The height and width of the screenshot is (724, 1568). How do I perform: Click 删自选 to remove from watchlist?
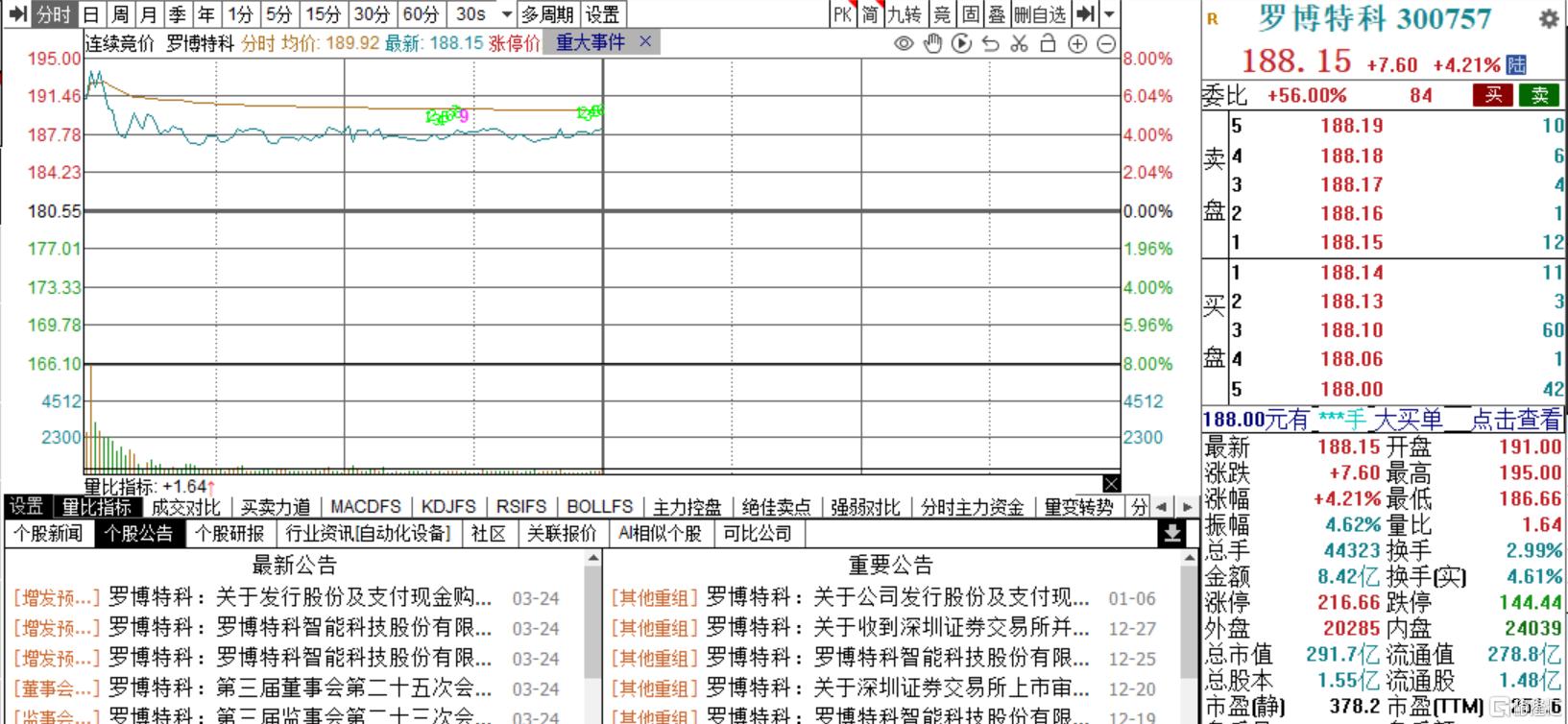[x=1040, y=14]
